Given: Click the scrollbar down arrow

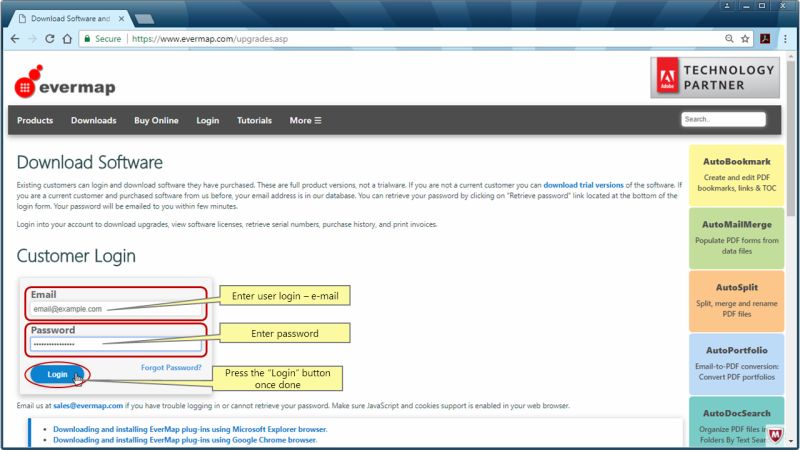Looking at the screenshot, I should [791, 441].
